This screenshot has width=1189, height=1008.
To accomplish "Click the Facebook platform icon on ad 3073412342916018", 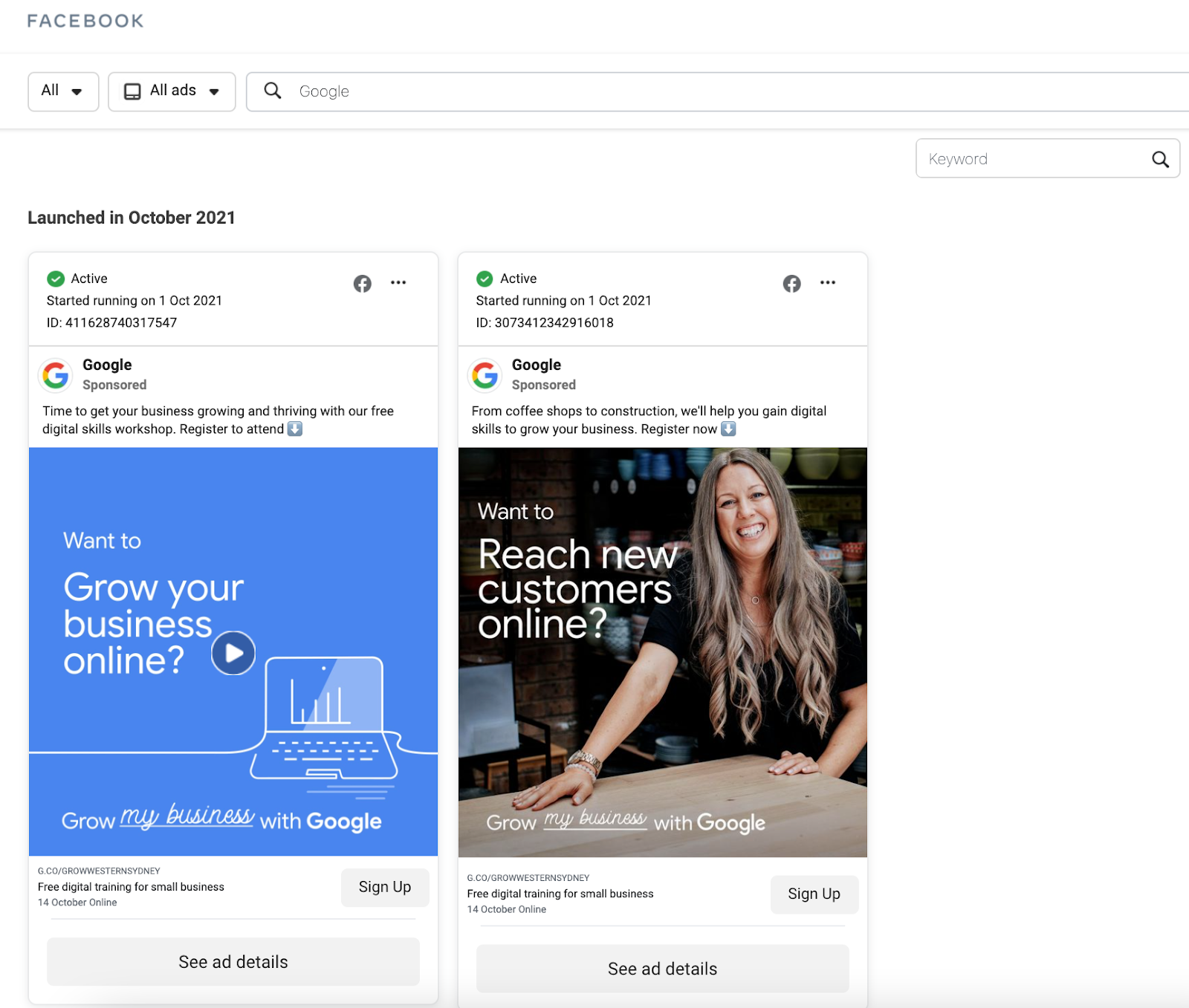I will (x=792, y=283).
